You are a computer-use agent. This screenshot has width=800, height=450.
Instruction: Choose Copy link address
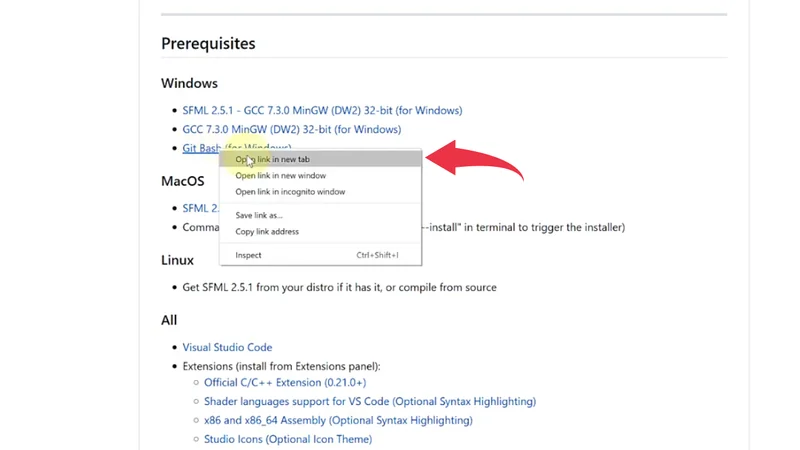[267, 231]
